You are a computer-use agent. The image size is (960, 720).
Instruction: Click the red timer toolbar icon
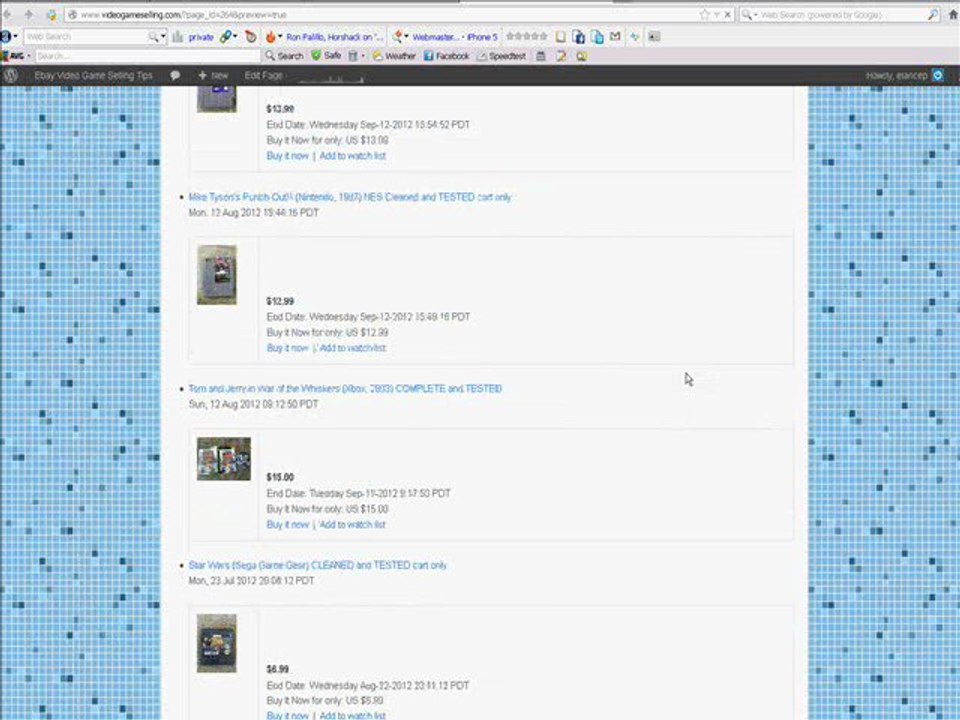click(x=250, y=37)
